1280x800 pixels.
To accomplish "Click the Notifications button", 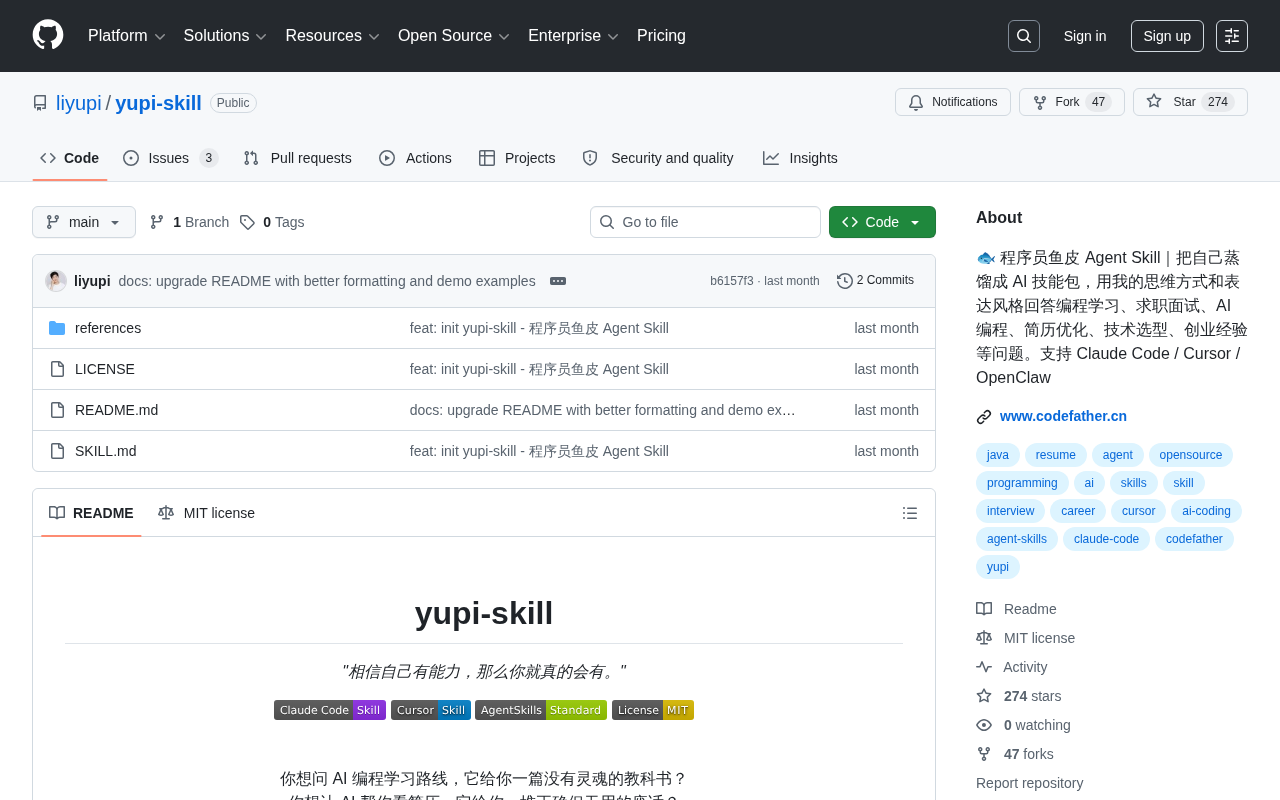I will pos(953,102).
